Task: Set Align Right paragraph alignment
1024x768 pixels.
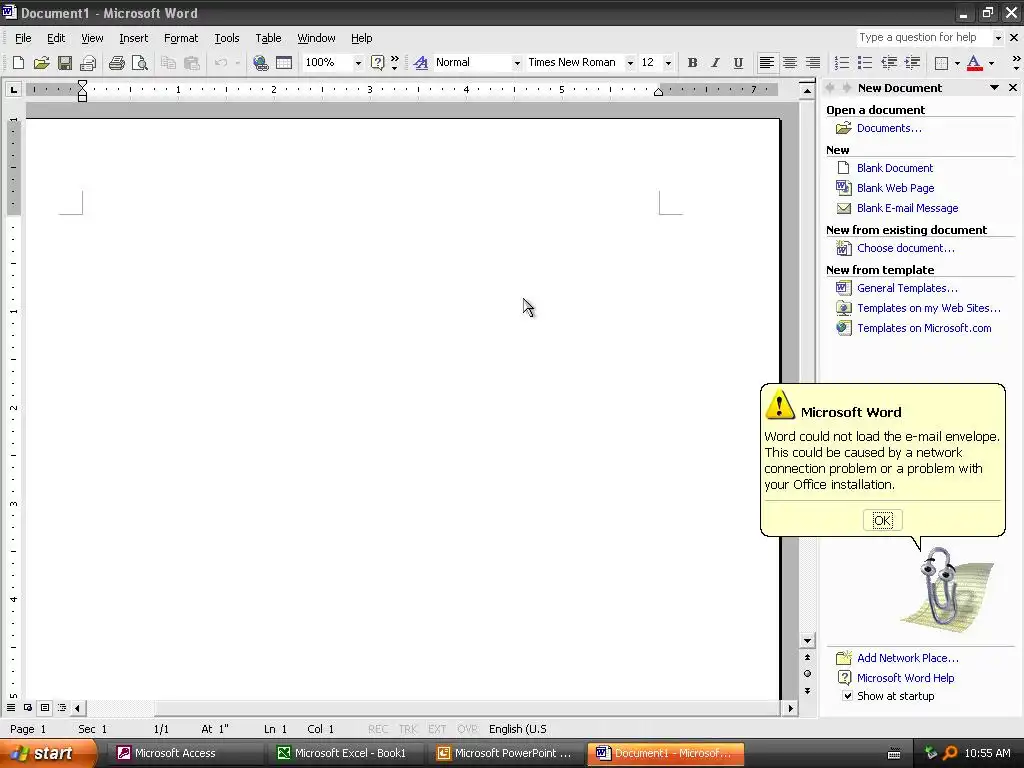Action: (x=812, y=63)
